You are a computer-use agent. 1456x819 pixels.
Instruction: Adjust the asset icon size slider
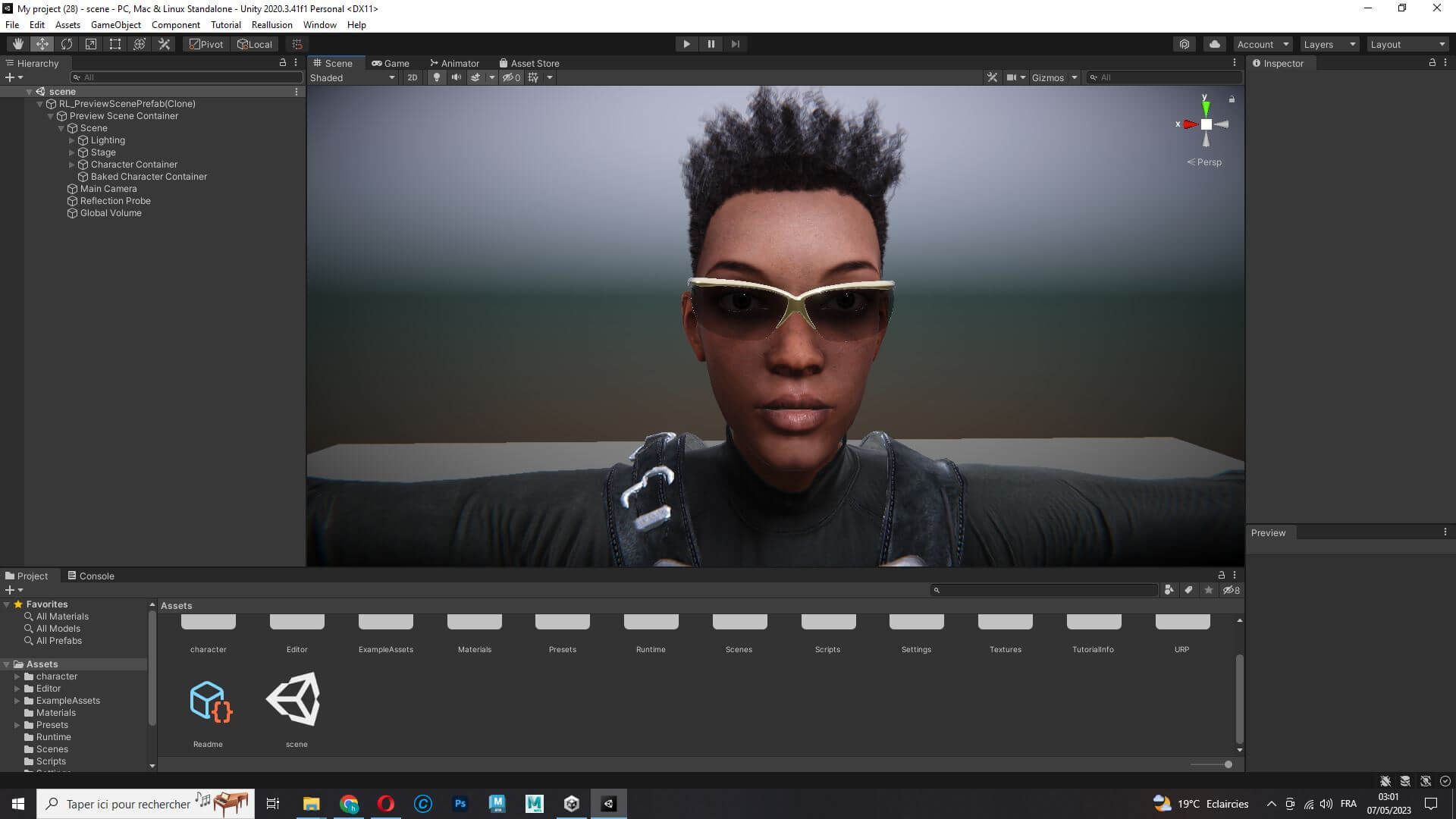click(1228, 764)
